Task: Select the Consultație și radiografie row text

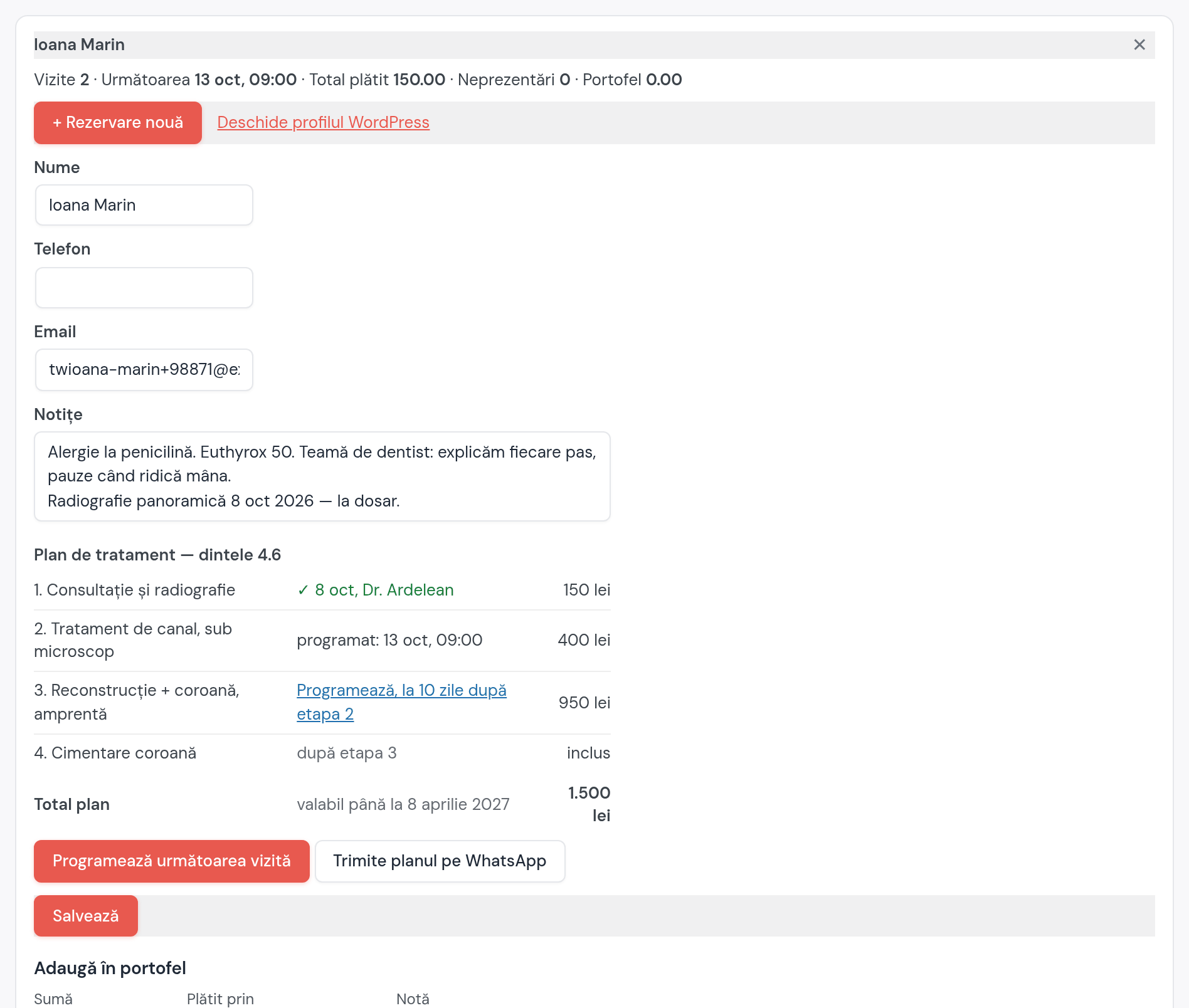Action: pyautogui.click(x=135, y=590)
